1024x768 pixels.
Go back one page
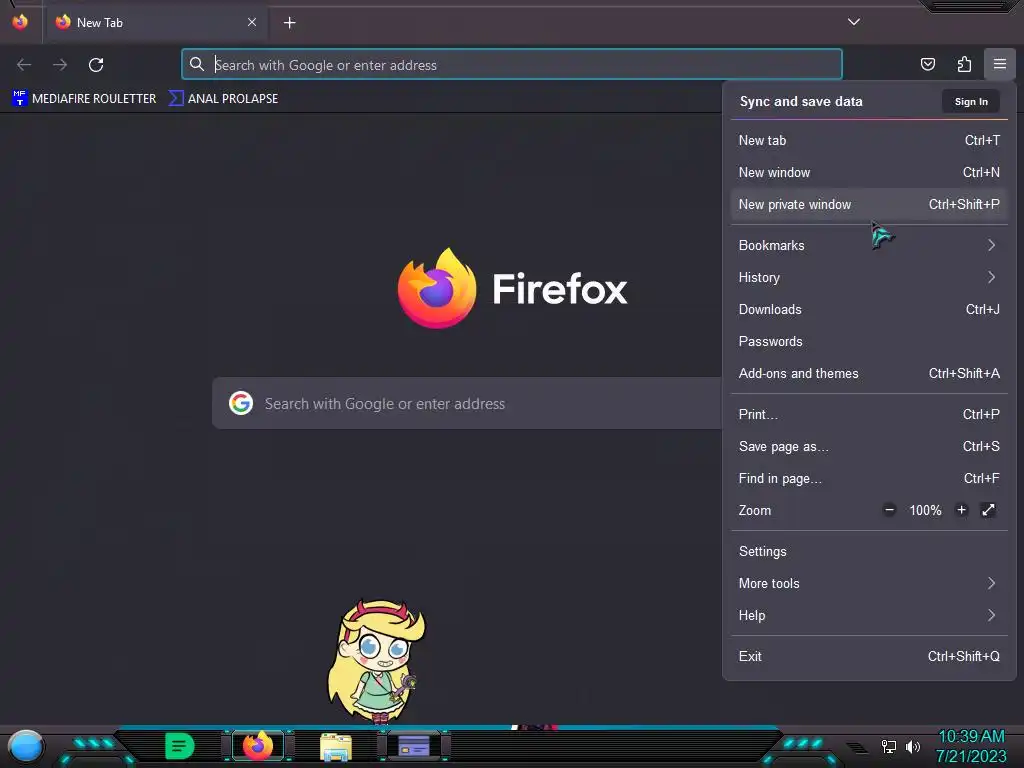point(24,65)
